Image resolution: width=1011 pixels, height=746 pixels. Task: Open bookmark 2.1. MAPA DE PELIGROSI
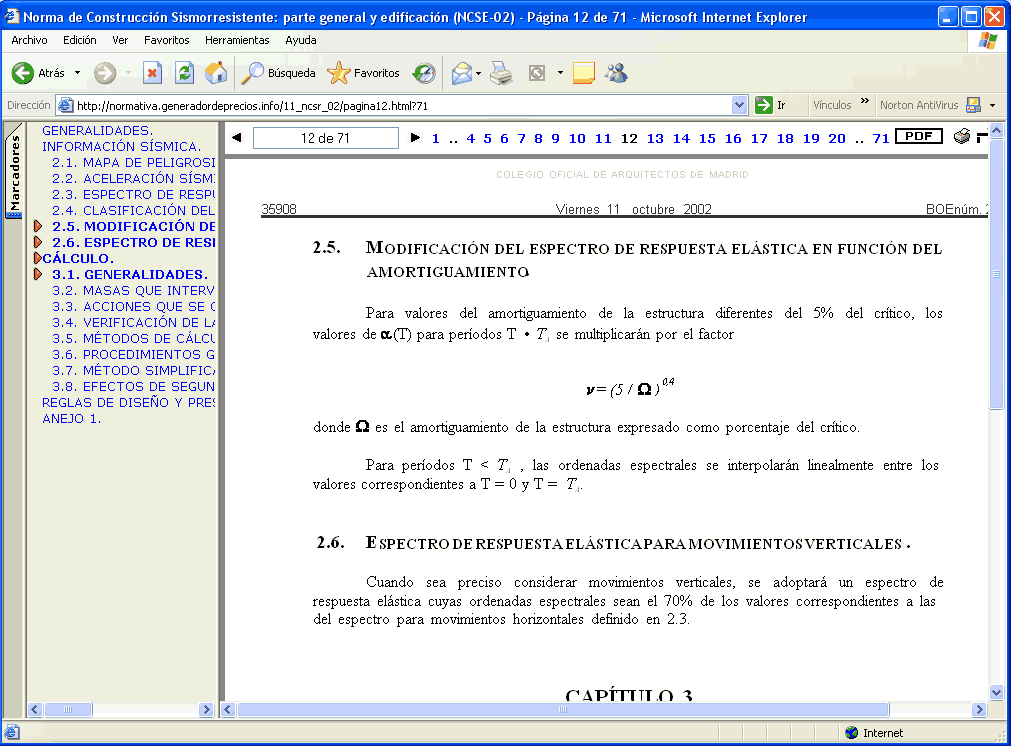pos(133,162)
